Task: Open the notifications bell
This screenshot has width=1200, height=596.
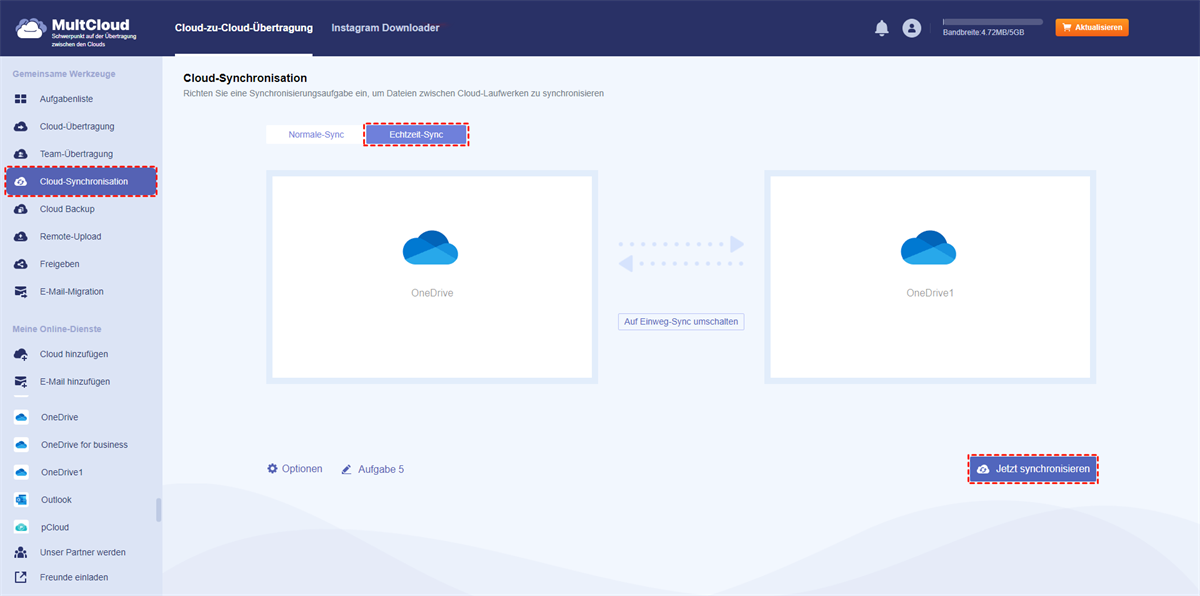Action: click(x=881, y=28)
